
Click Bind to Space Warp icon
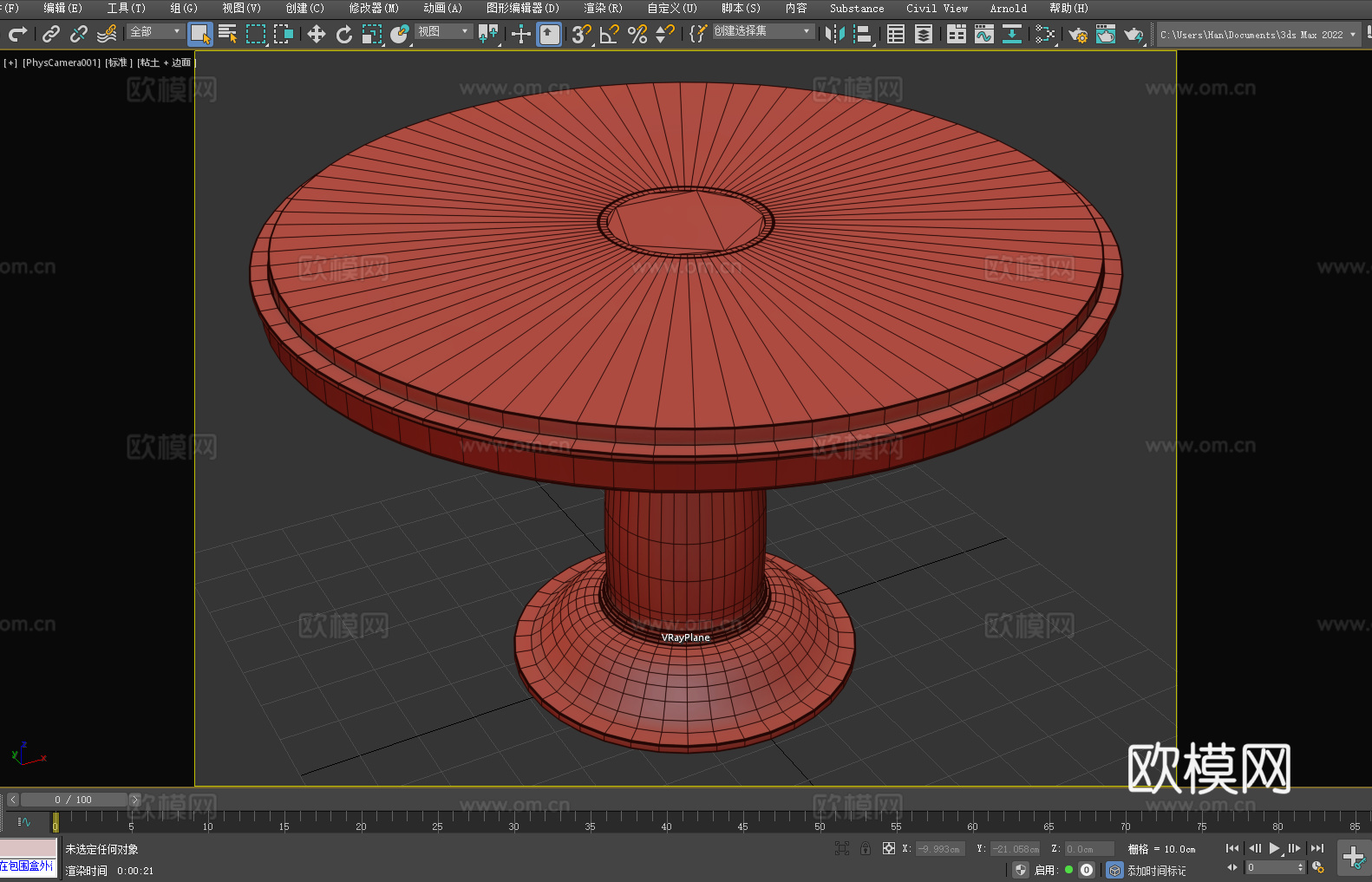click(107, 34)
